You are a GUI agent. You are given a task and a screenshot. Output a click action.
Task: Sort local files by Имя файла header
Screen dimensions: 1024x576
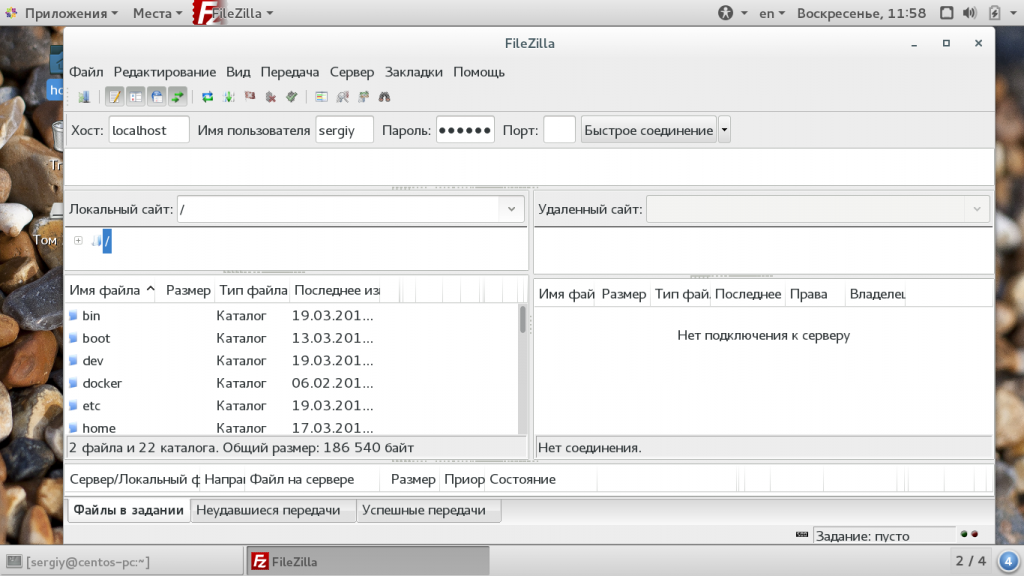(105, 291)
